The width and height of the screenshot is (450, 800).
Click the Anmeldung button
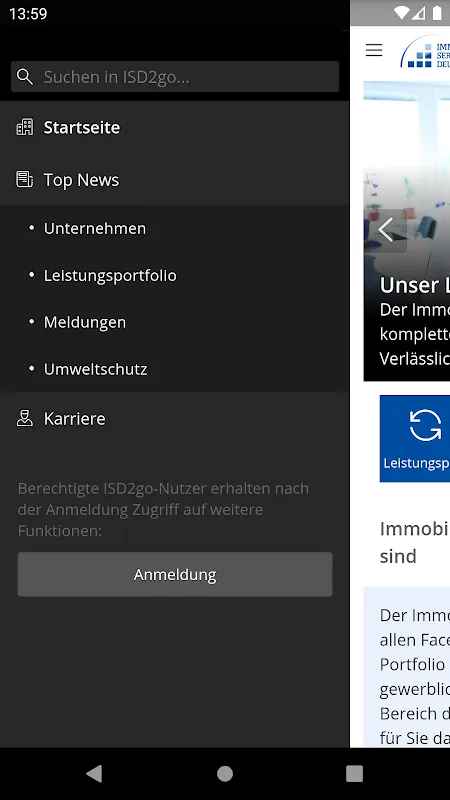coord(175,574)
